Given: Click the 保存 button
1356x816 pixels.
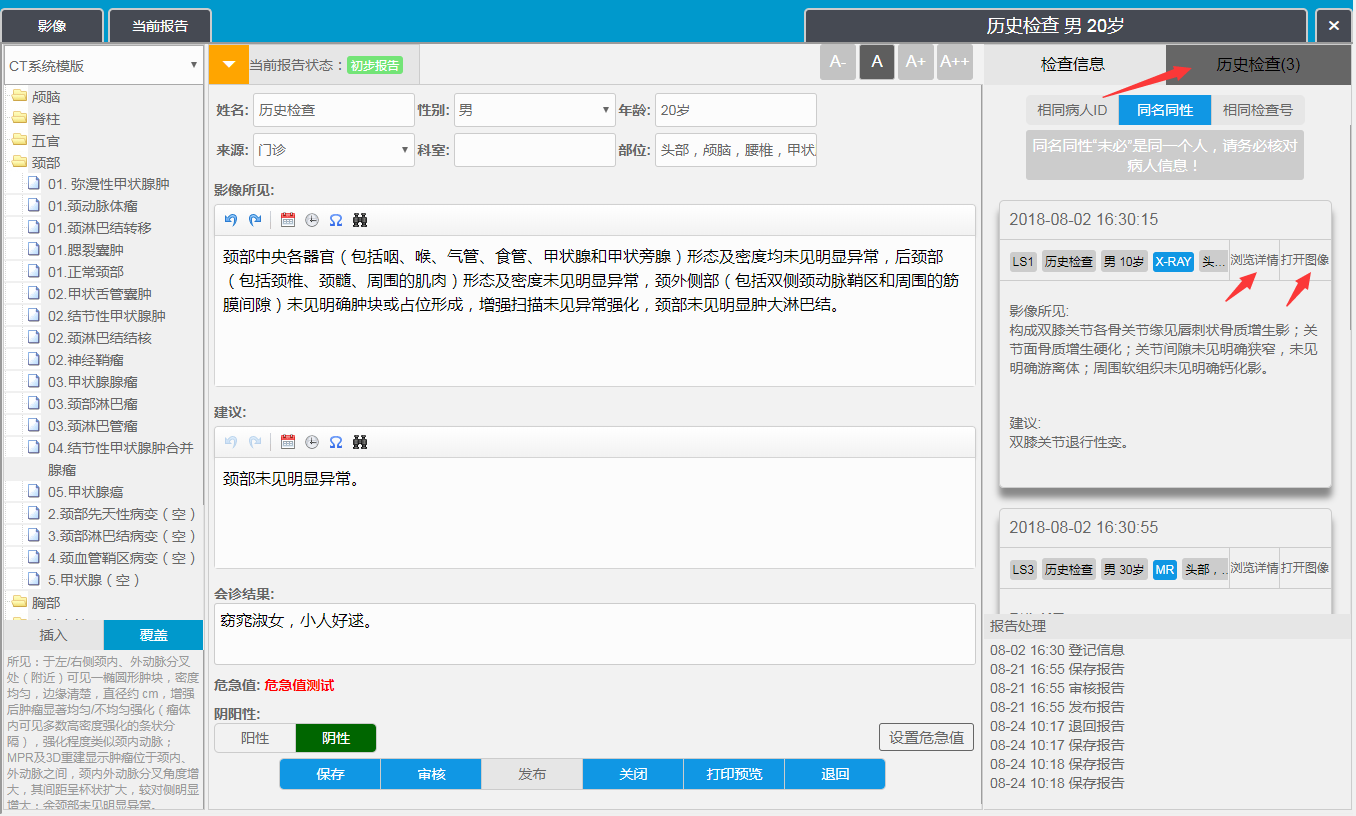Looking at the screenshot, I should (330, 774).
